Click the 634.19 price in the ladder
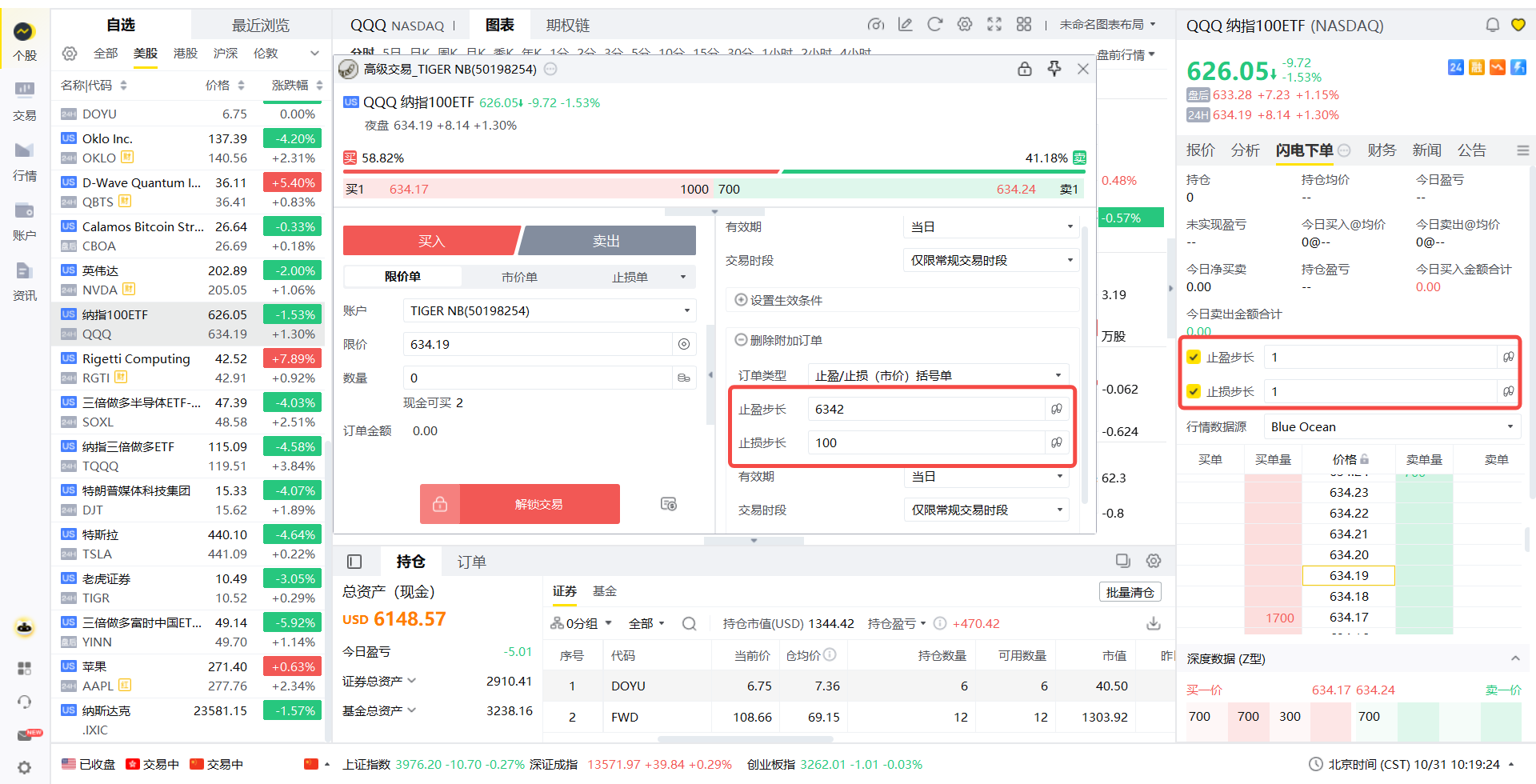1536x784 pixels. click(x=1349, y=575)
